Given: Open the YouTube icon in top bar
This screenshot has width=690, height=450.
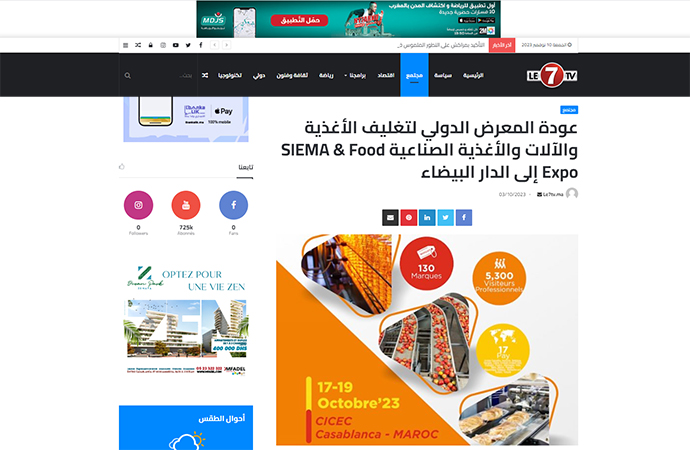Looking at the screenshot, I should coord(176,45).
